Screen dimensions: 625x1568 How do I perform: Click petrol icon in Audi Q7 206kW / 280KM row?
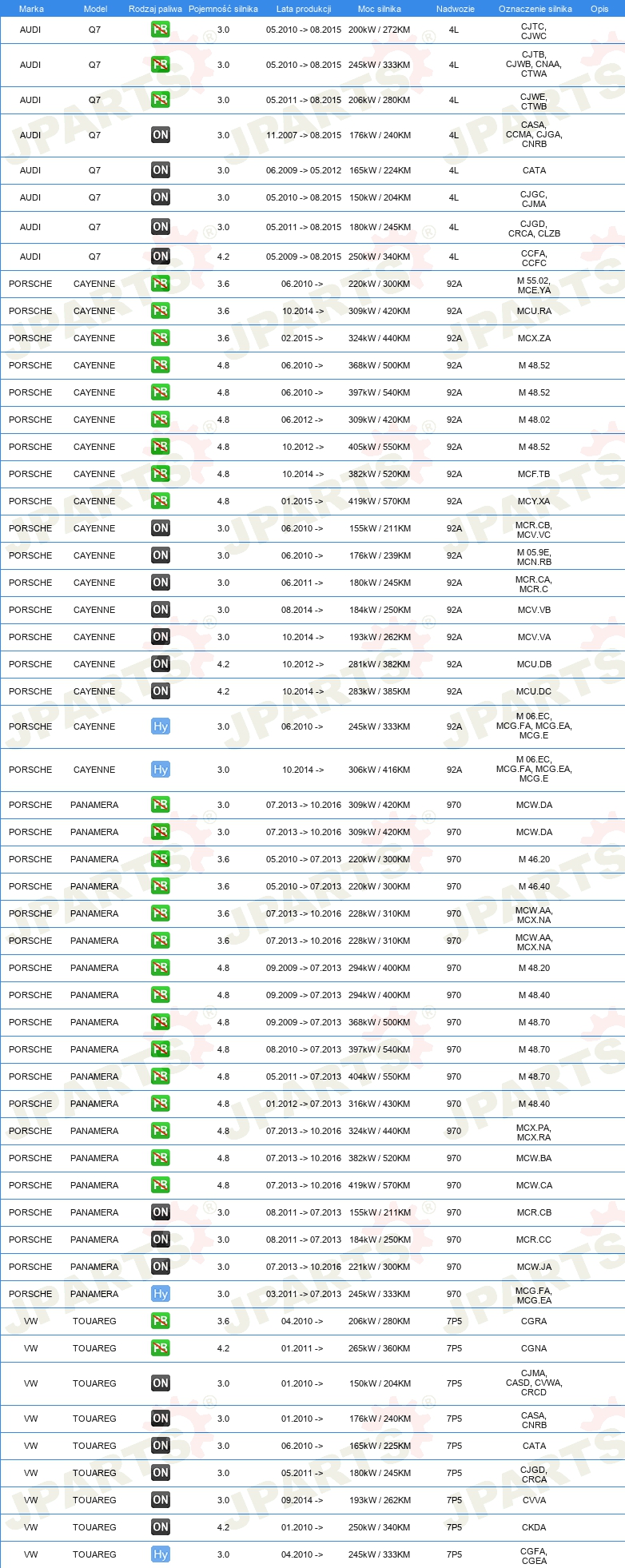[161, 100]
